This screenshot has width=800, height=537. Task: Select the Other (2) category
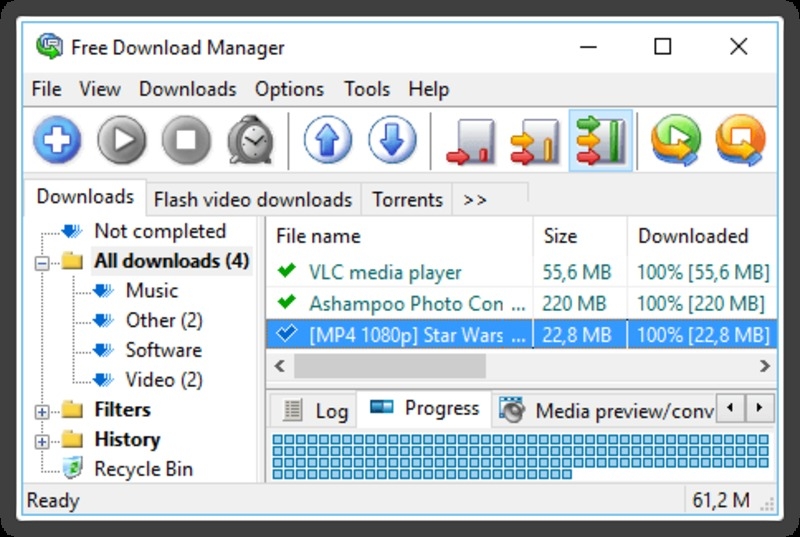pos(164,320)
